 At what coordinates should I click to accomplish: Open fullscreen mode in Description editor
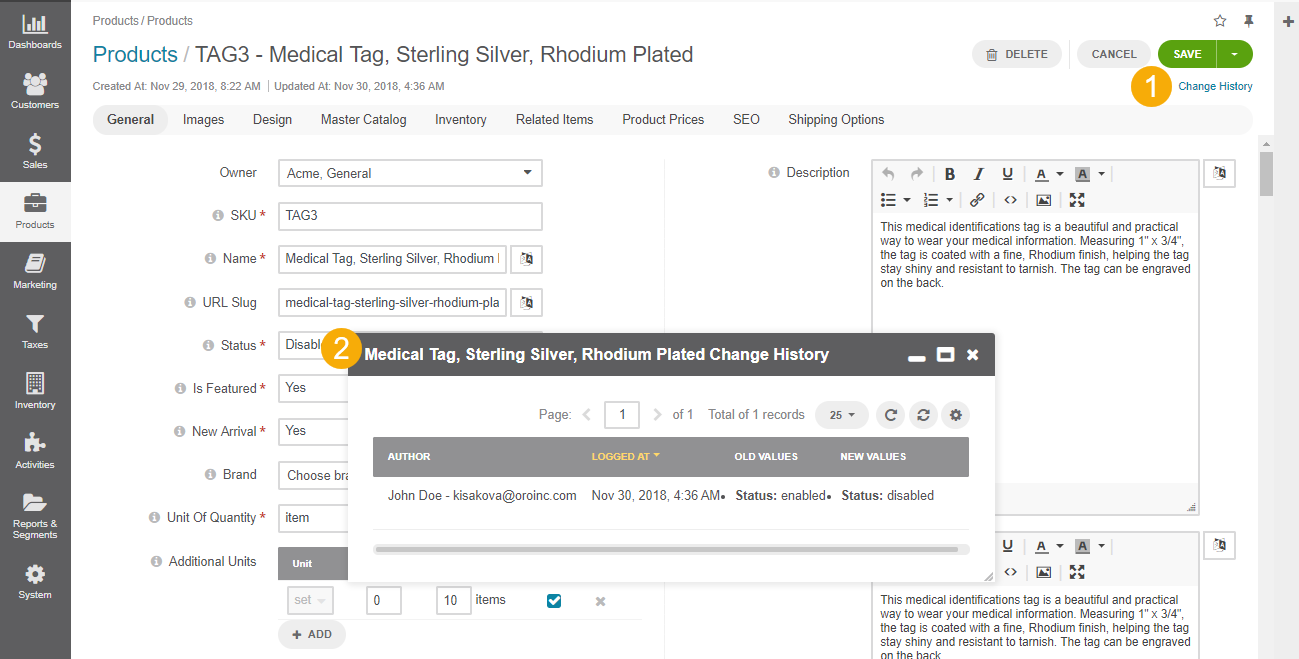(1077, 200)
